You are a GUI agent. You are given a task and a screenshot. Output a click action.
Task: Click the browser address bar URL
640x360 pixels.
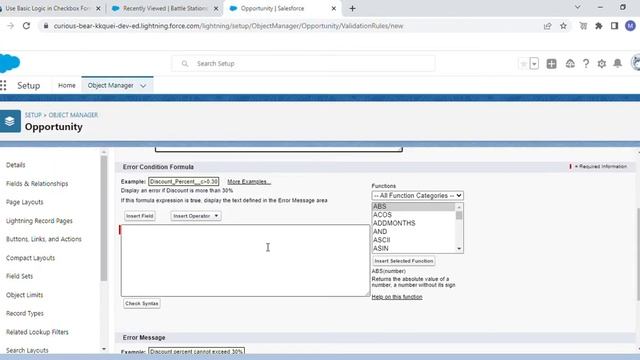pos(228,26)
